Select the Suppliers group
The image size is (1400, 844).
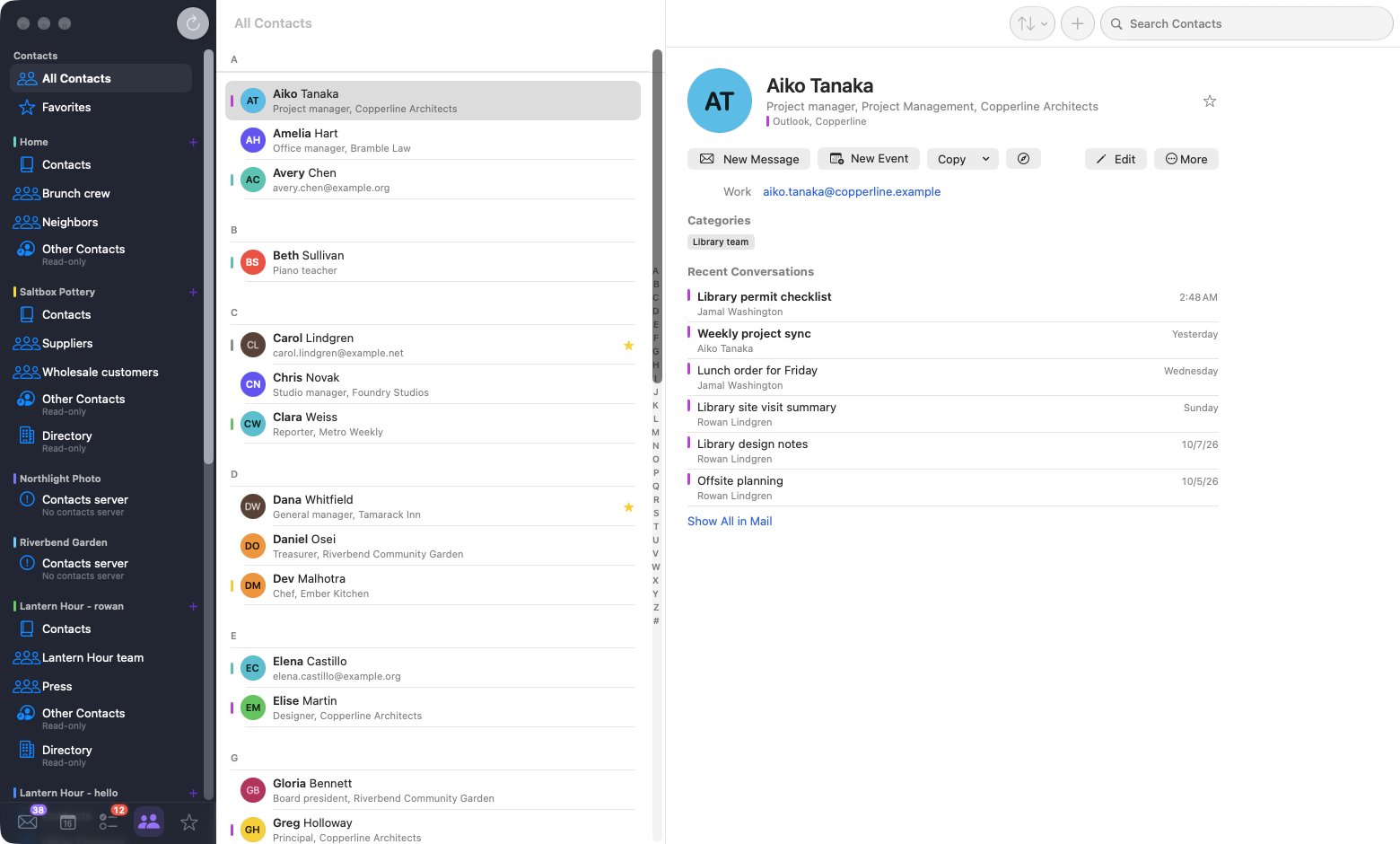(101, 343)
